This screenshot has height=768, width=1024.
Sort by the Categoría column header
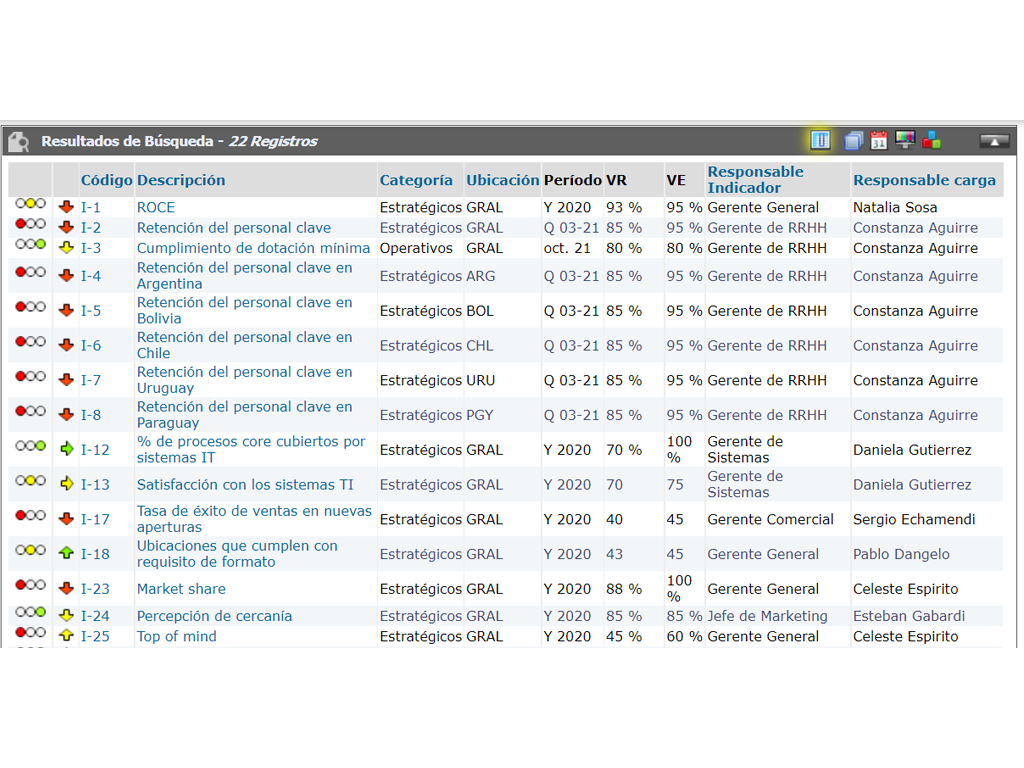pos(416,180)
